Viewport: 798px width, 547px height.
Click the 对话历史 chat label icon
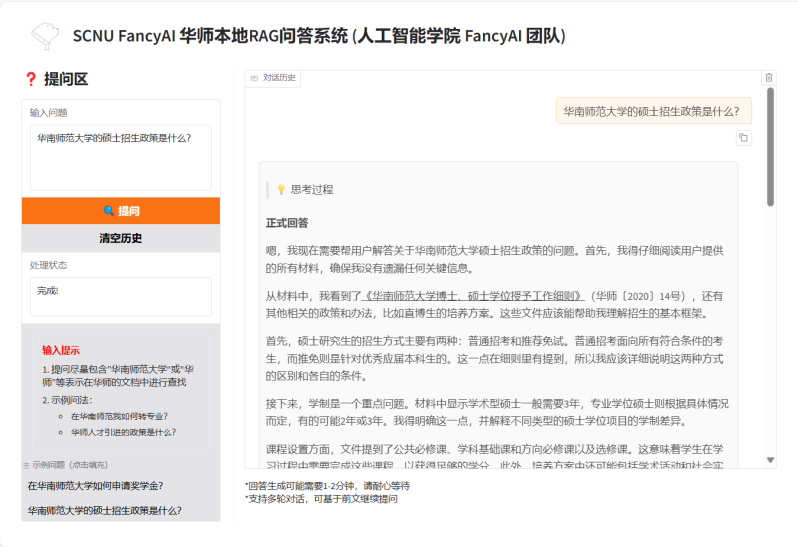255,78
